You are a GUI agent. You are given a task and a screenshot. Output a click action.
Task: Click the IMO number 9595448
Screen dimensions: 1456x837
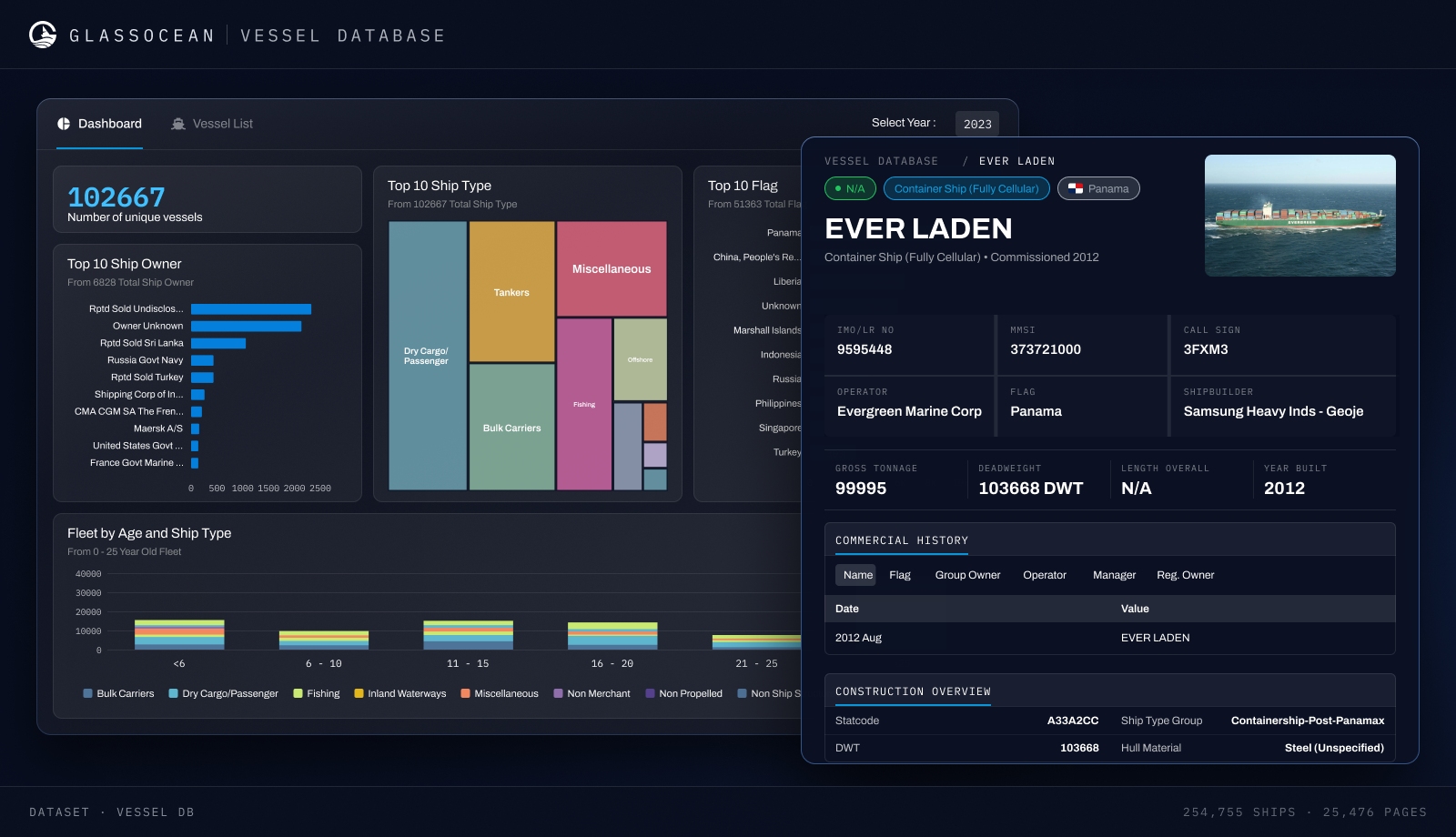864,349
